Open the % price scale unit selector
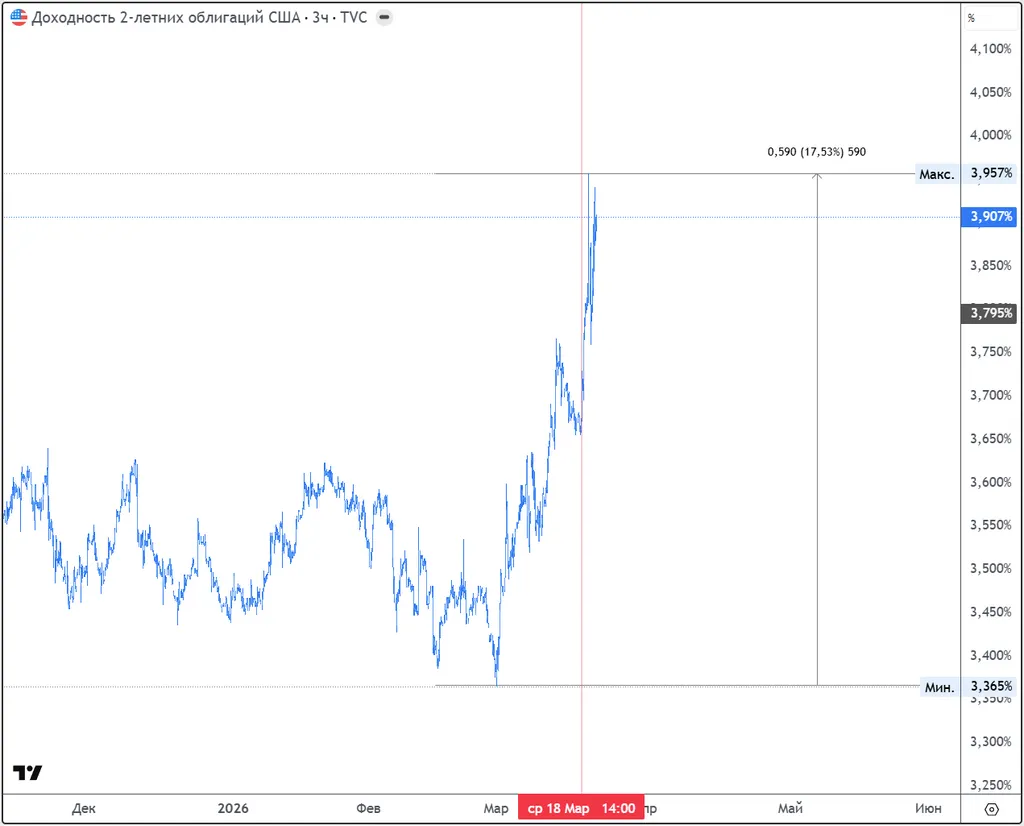This screenshot has width=1024, height=826. 971,18
